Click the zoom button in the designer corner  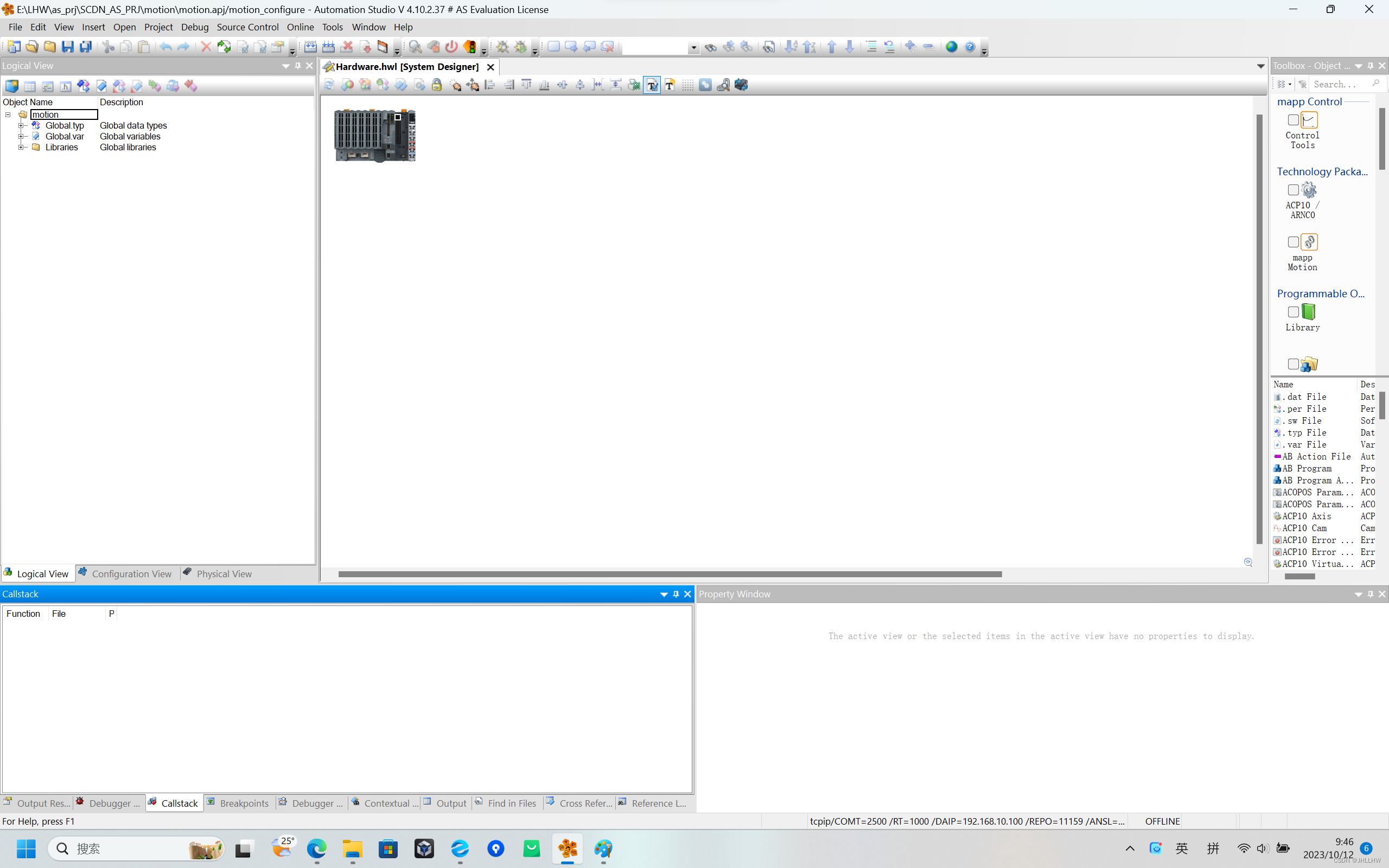[1249, 563]
